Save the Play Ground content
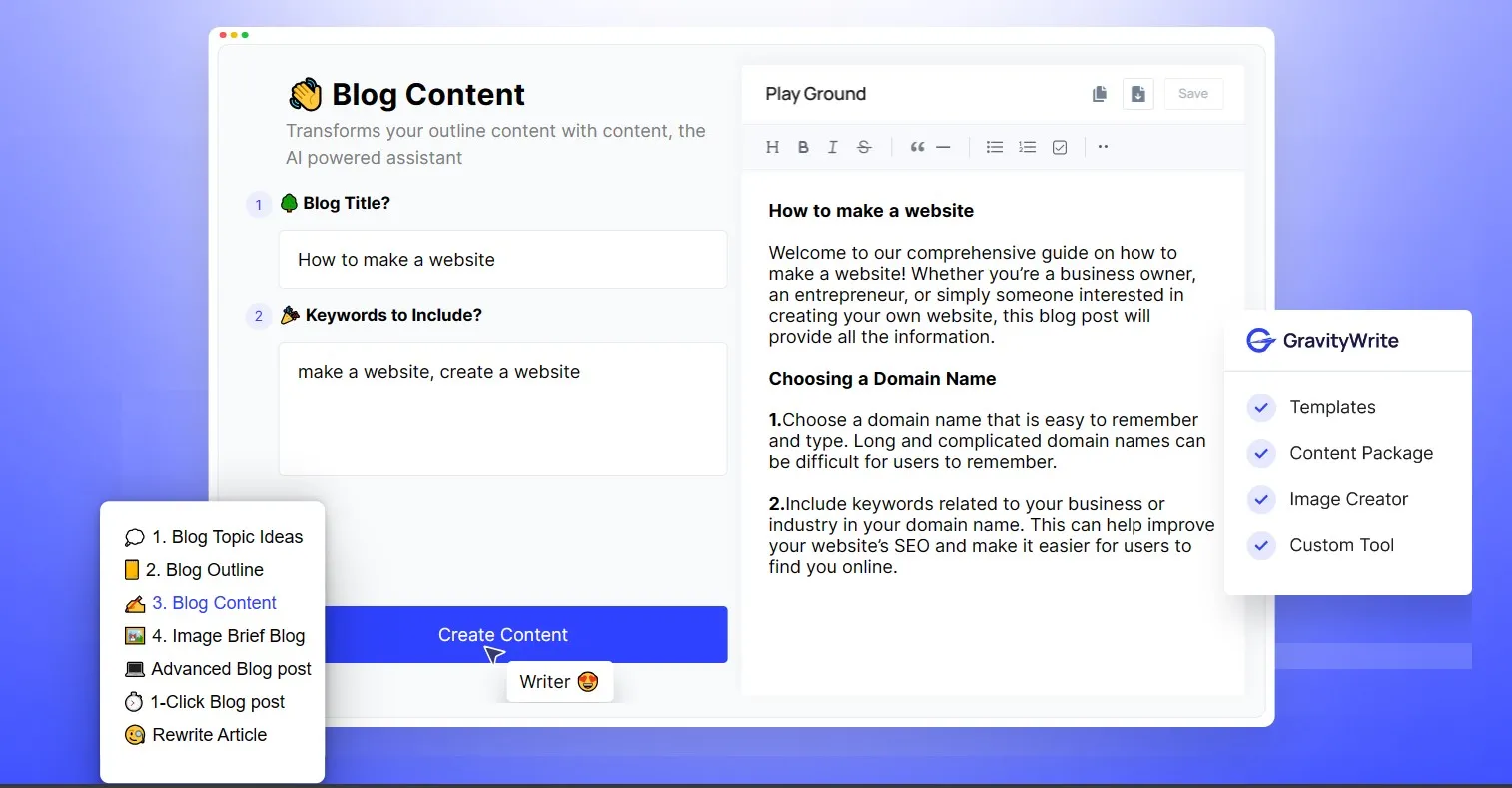The width and height of the screenshot is (1512, 788). [1192, 93]
